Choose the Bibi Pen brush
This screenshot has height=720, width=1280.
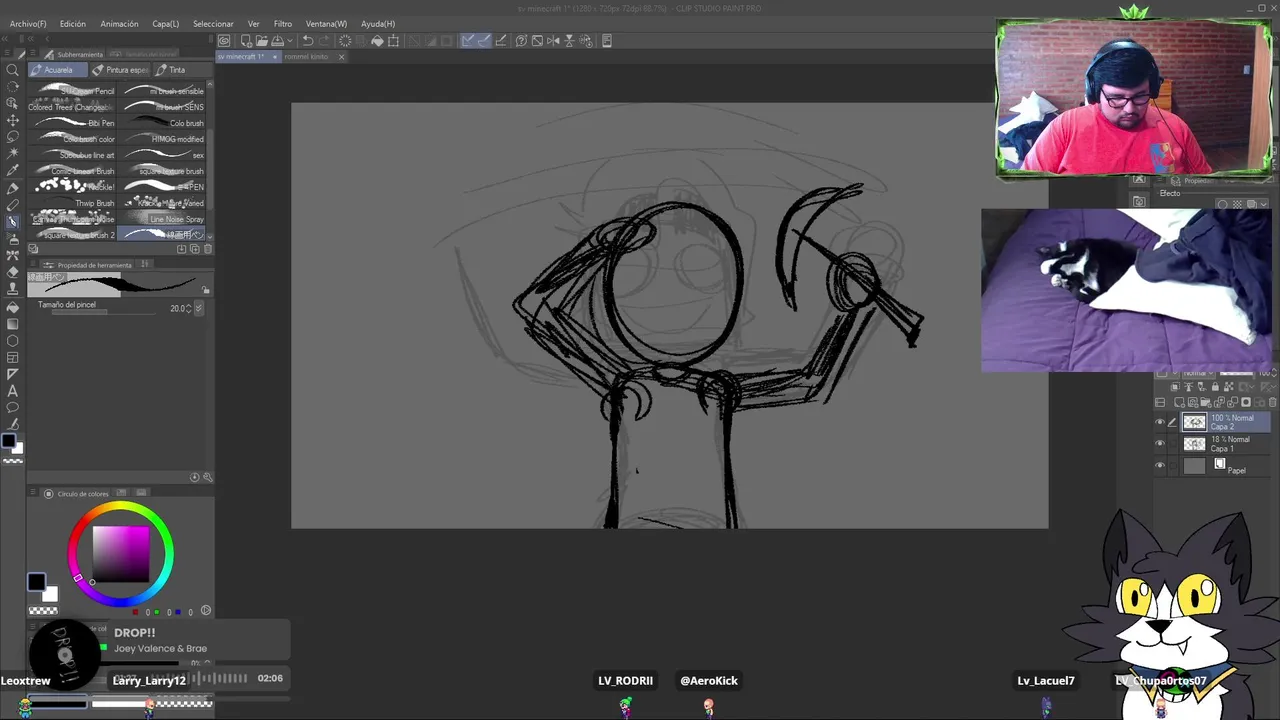click(74, 123)
